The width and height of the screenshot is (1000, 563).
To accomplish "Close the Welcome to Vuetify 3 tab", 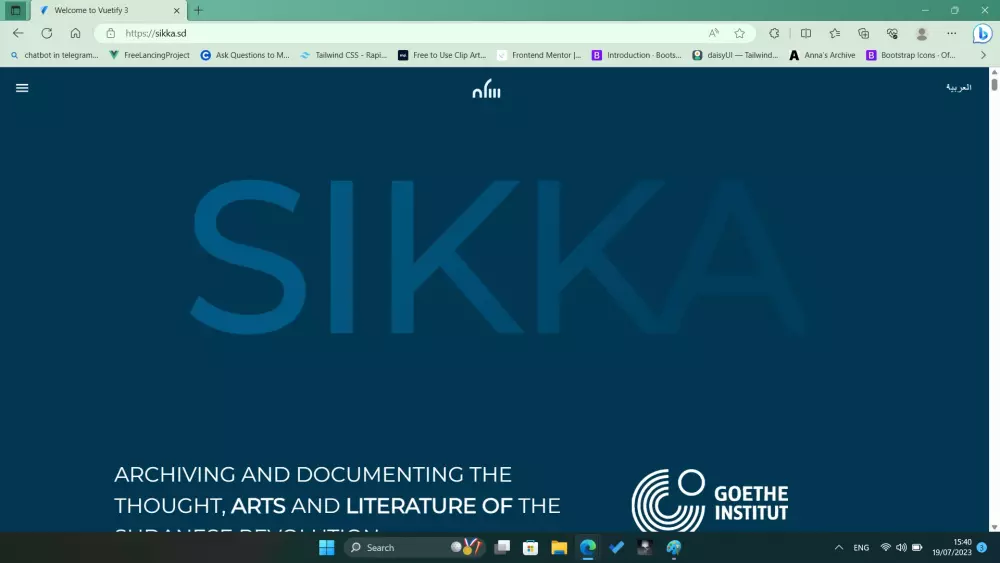I will (x=177, y=10).
